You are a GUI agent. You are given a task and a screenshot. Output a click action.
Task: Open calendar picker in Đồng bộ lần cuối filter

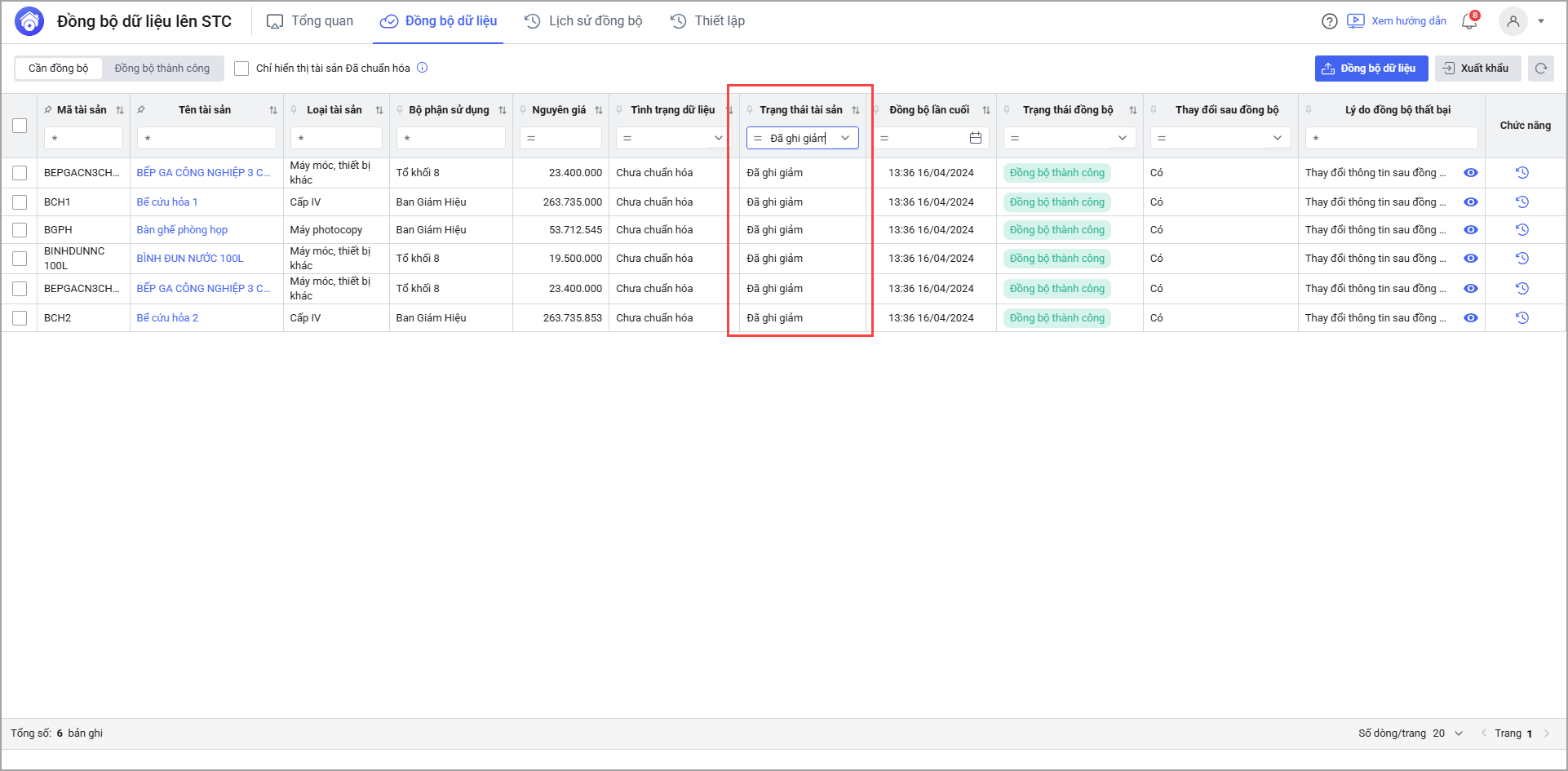(x=976, y=138)
